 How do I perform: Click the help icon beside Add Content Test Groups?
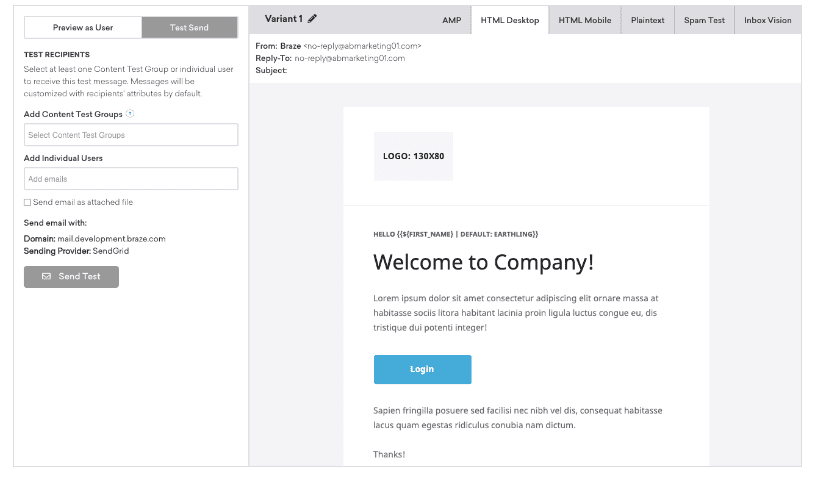click(130, 114)
